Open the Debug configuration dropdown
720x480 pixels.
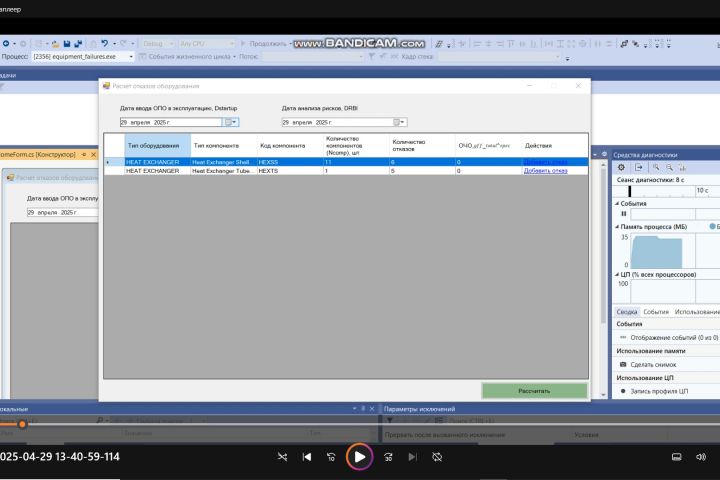[158, 44]
